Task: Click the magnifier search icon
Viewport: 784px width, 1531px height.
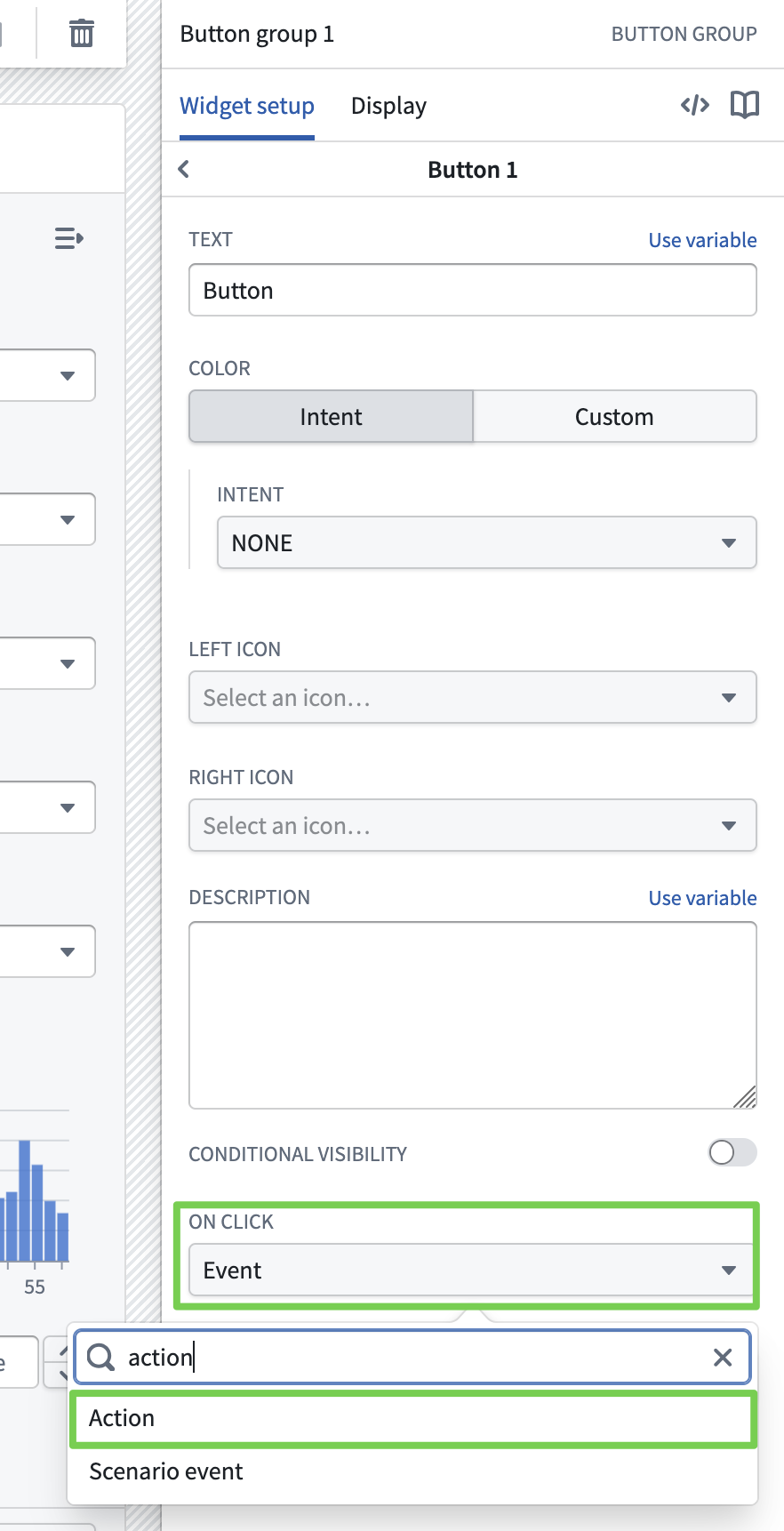Action: [x=101, y=1357]
